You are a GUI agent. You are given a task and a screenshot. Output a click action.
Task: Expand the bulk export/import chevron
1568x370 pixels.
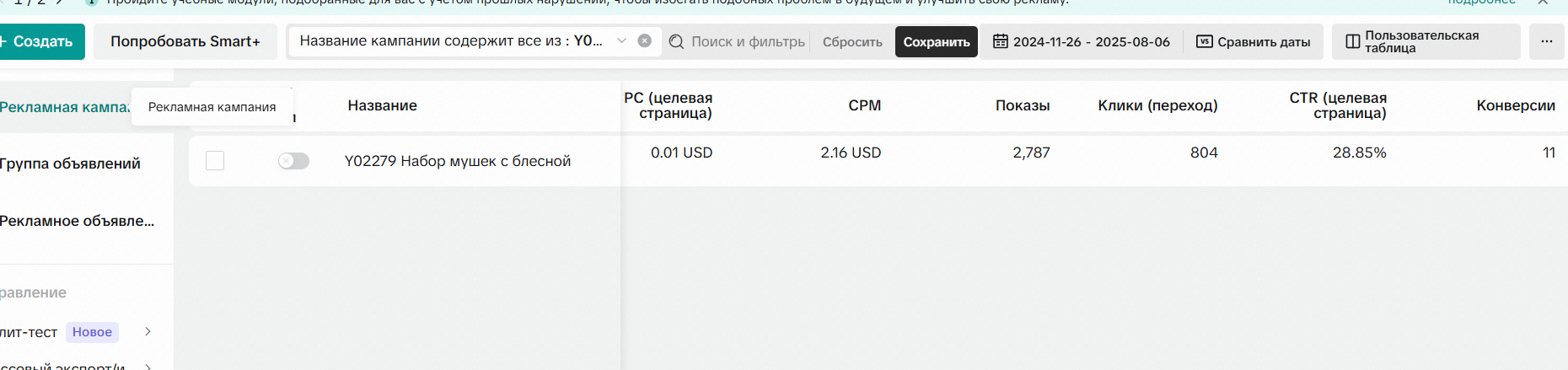pos(148,366)
